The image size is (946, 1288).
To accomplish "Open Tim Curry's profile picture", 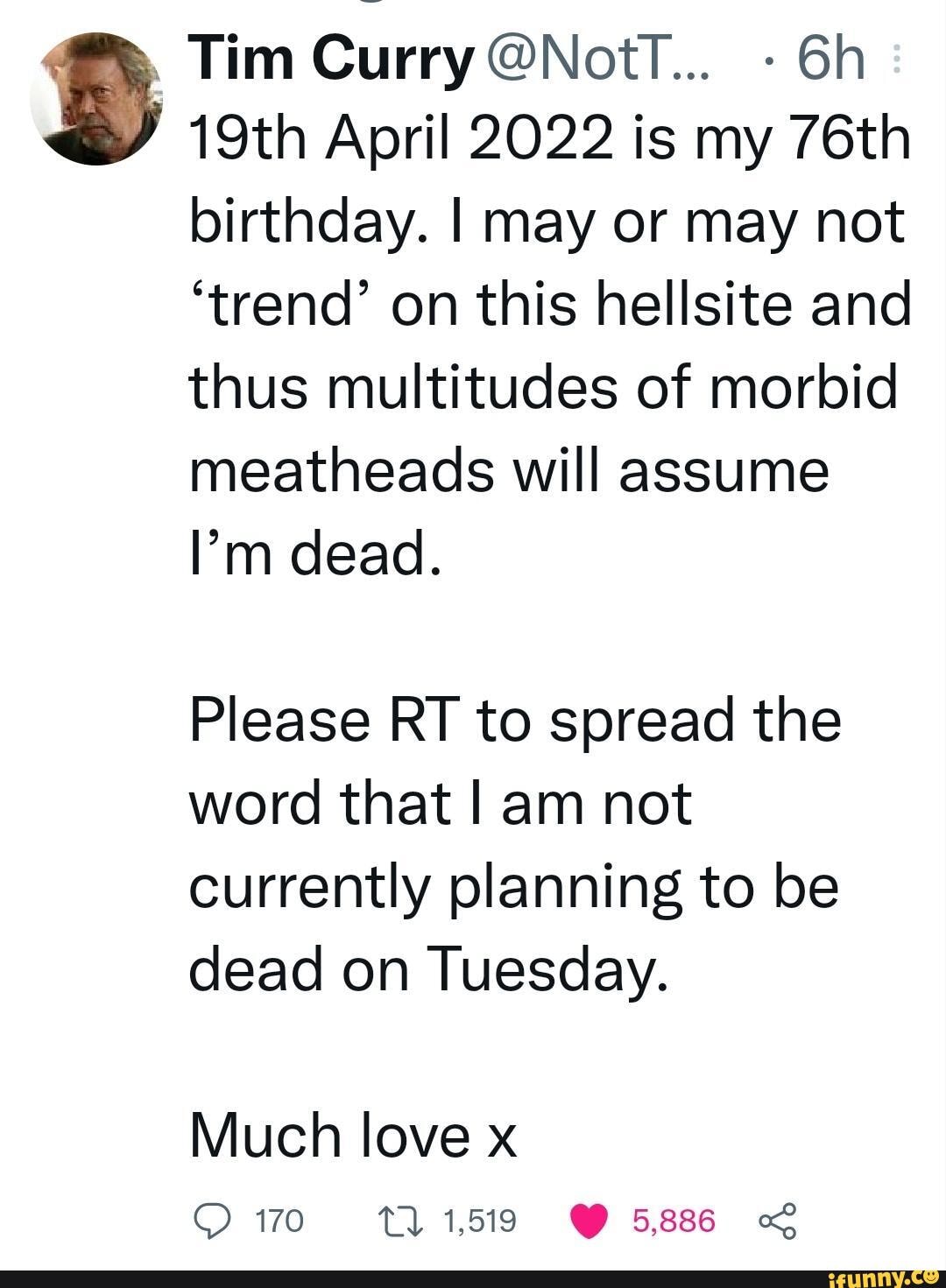I will coord(95,98).
